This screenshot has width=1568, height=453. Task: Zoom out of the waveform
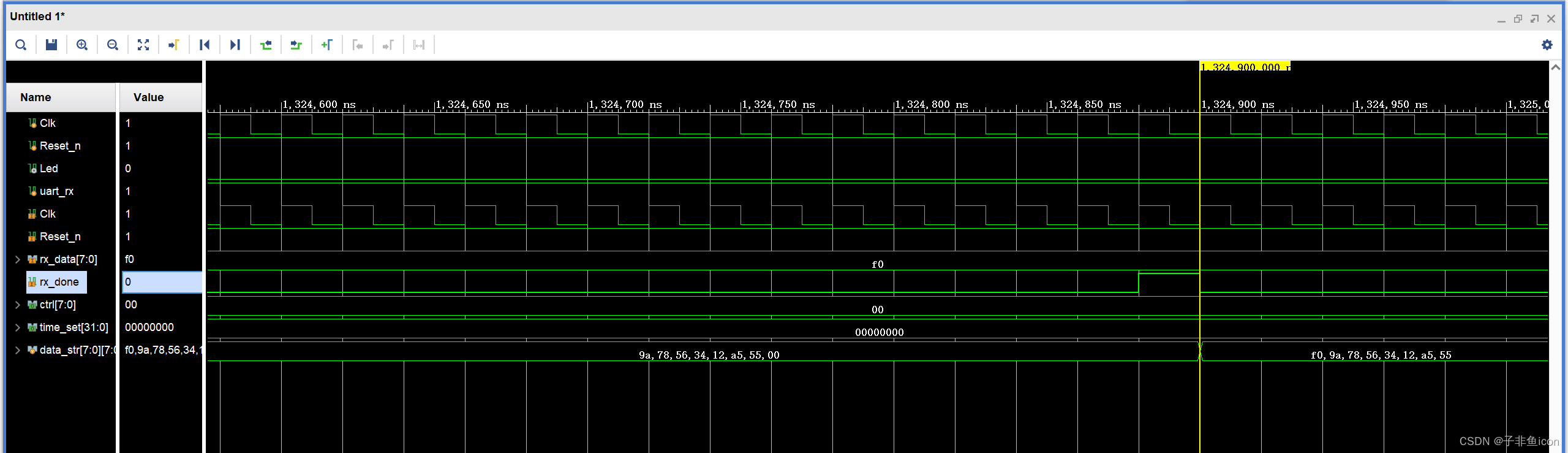pyautogui.click(x=113, y=45)
